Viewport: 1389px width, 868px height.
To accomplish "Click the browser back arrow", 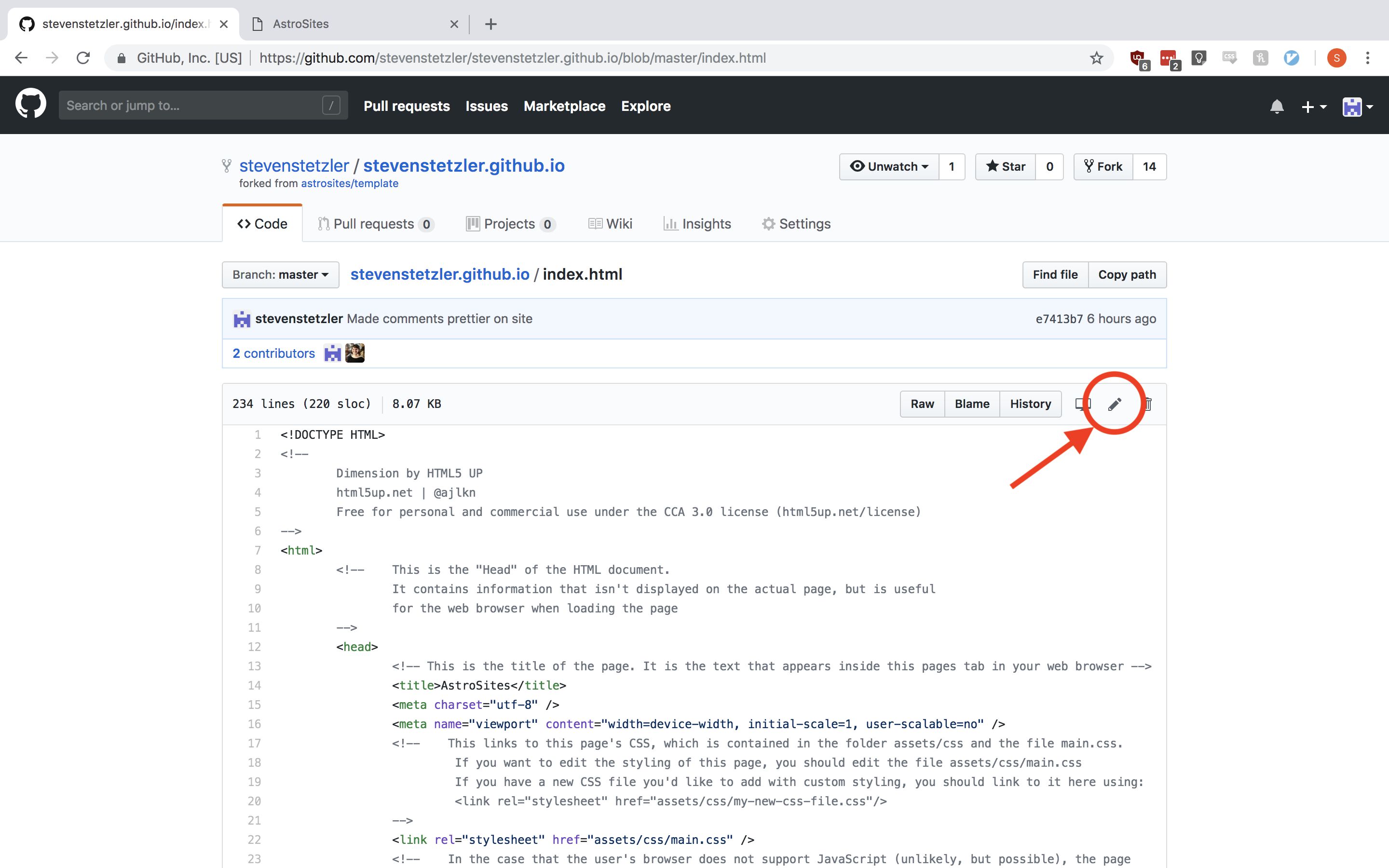I will (21, 58).
